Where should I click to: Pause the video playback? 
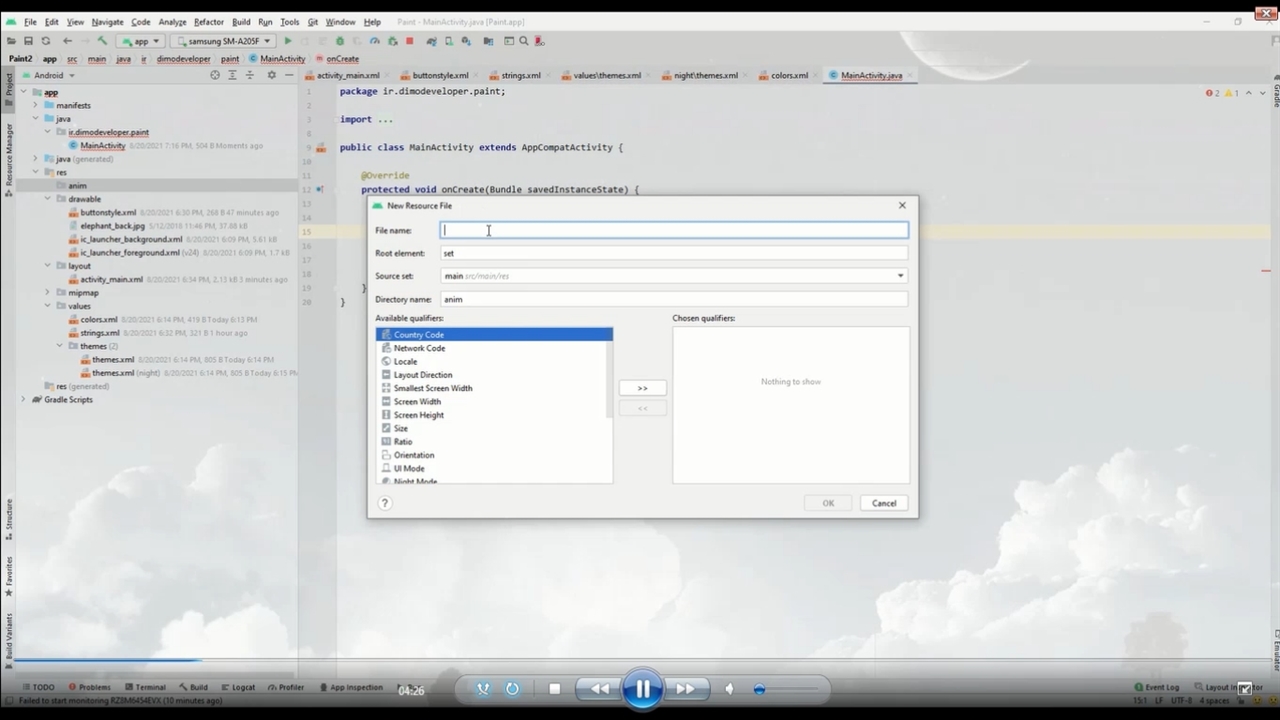pos(642,689)
